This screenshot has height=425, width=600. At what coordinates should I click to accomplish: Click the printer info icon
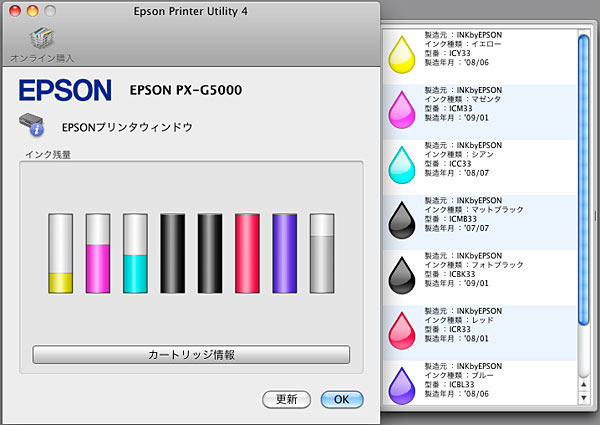coord(31,124)
